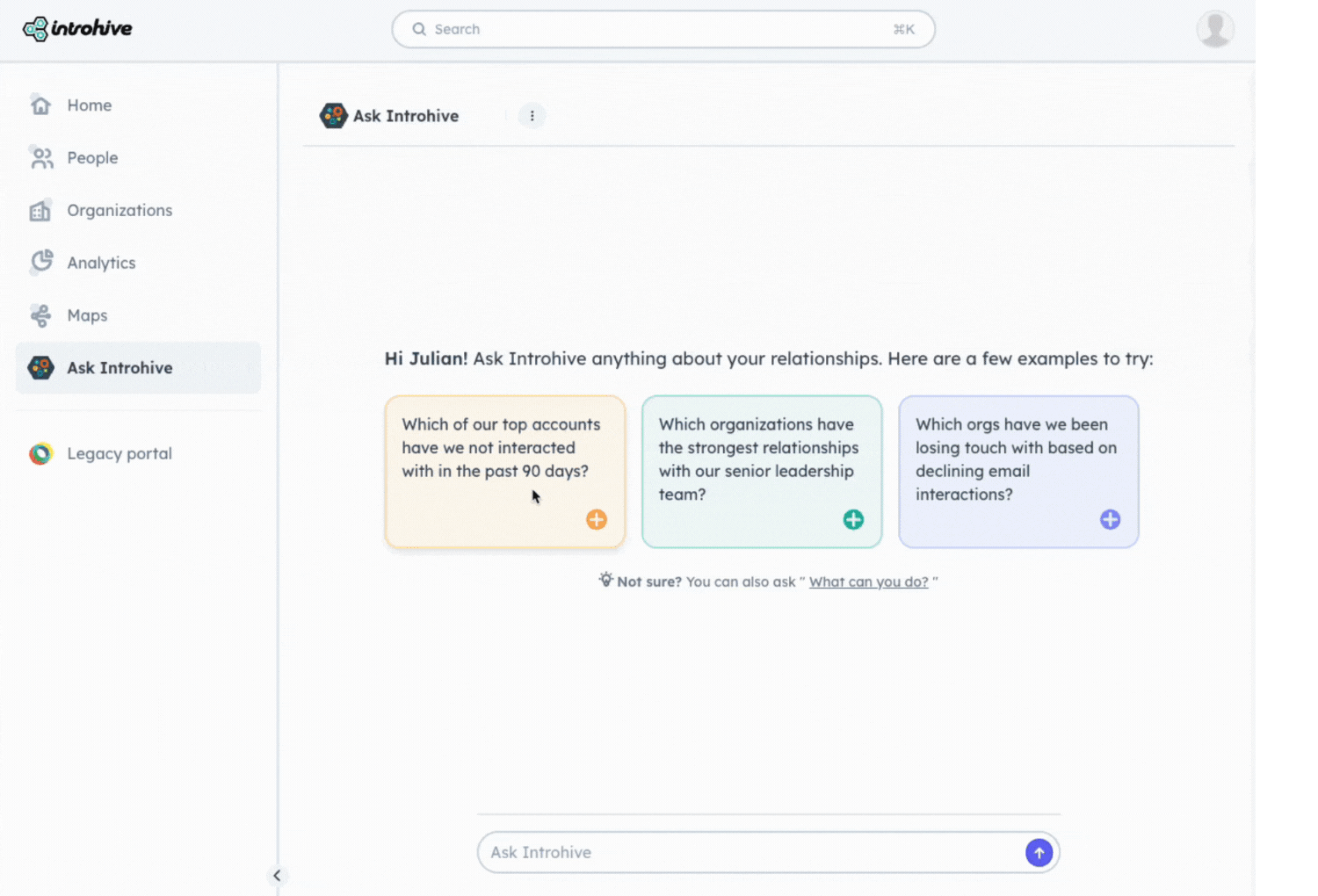Click into the Ask Introhive input box
The image size is (1318, 896).
pos(768,852)
